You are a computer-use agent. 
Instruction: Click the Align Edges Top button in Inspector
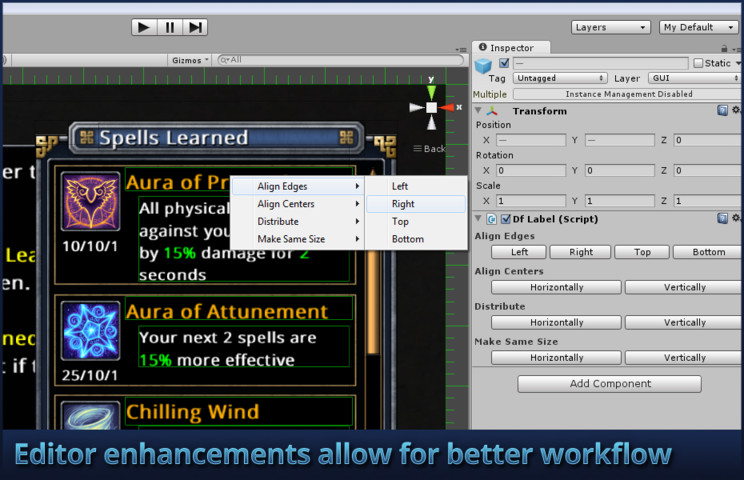tap(642, 252)
